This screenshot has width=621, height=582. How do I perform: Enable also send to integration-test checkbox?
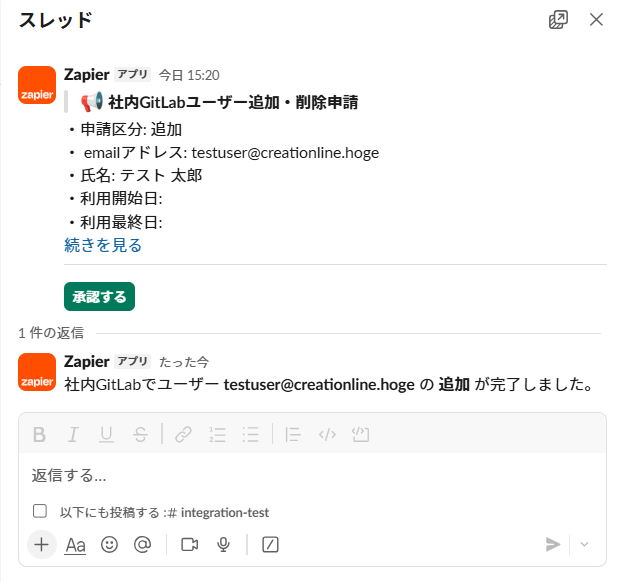click(40, 511)
